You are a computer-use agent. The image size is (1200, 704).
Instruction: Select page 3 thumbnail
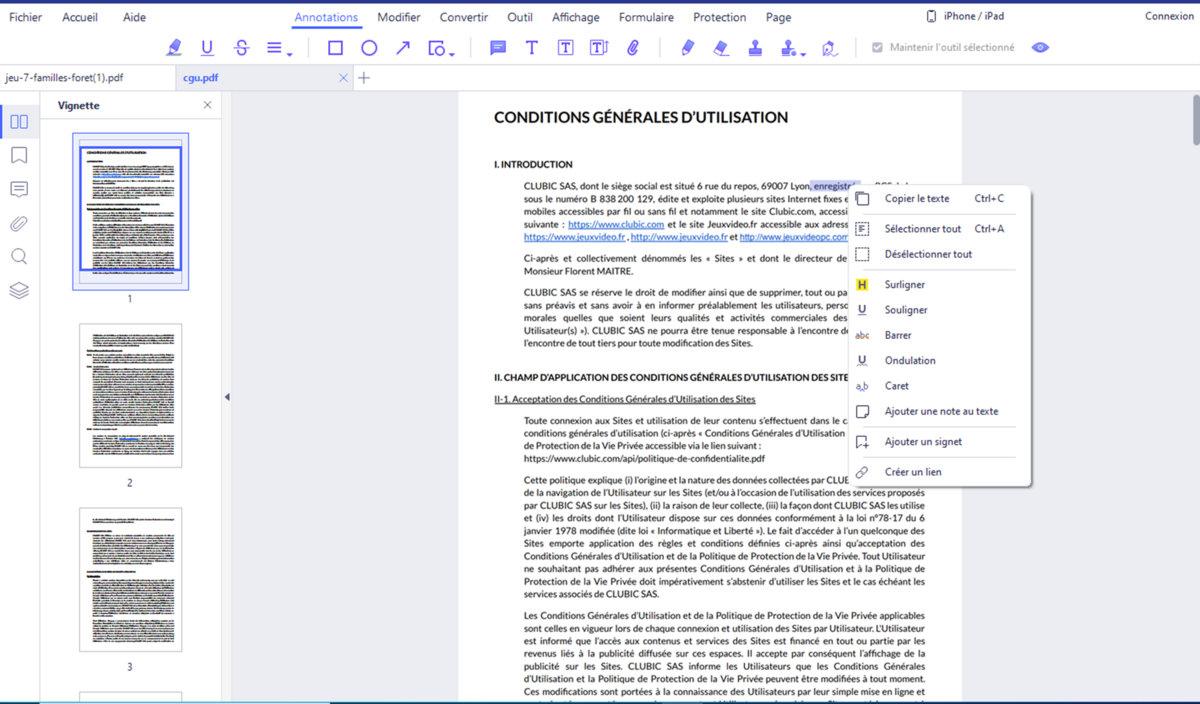(x=130, y=581)
